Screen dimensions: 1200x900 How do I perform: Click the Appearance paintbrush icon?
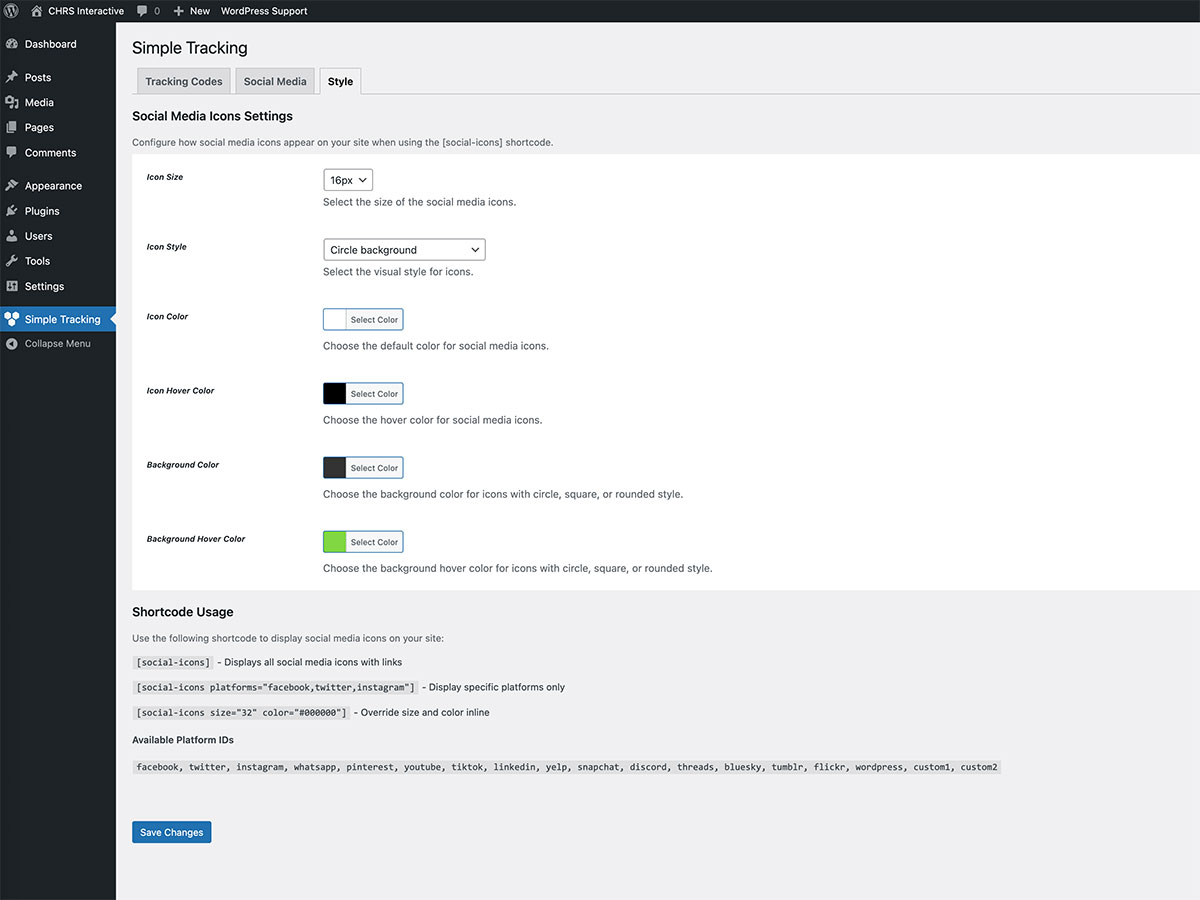pos(12,185)
